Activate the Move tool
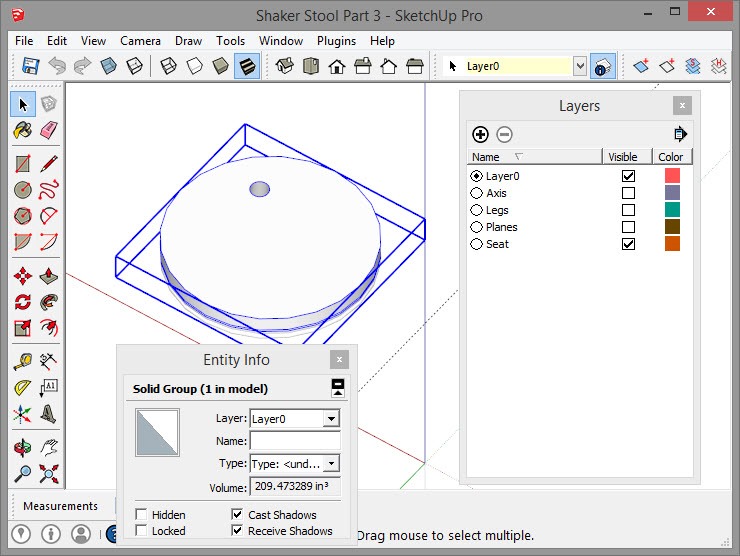The width and height of the screenshot is (740, 556). point(22,276)
